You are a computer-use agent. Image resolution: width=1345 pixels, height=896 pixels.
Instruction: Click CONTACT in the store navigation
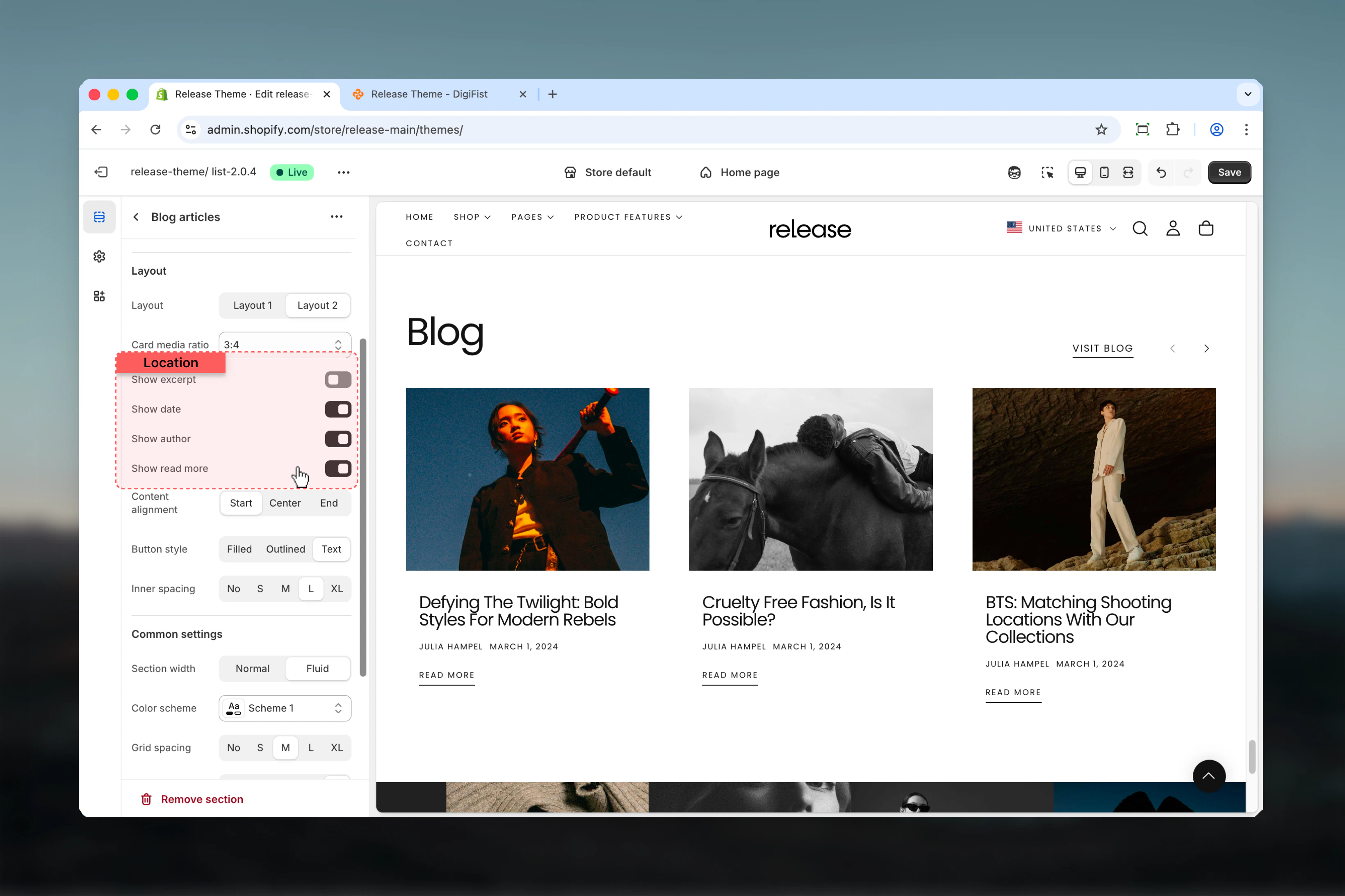click(429, 243)
